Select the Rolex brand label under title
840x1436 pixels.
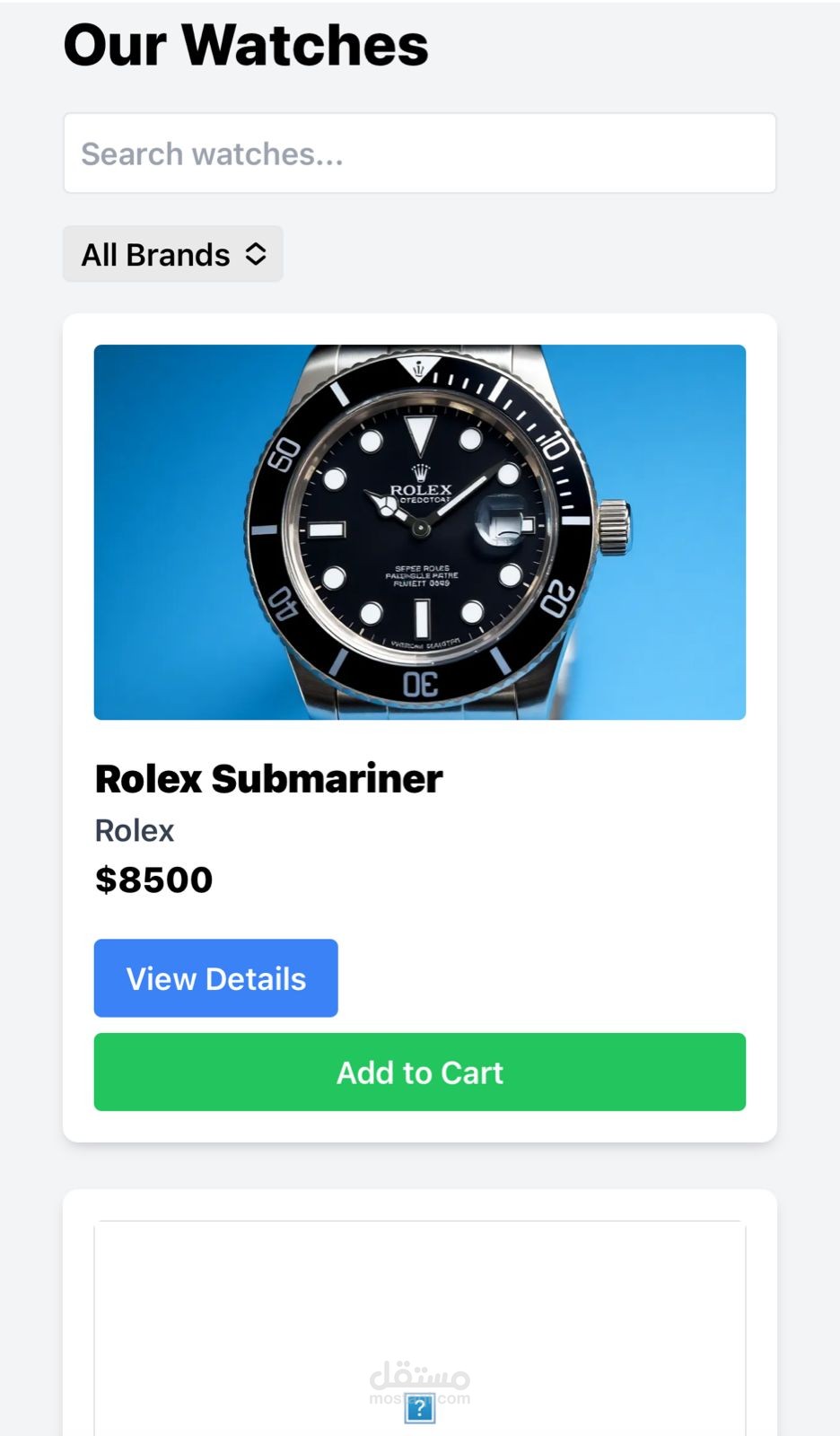coord(135,830)
